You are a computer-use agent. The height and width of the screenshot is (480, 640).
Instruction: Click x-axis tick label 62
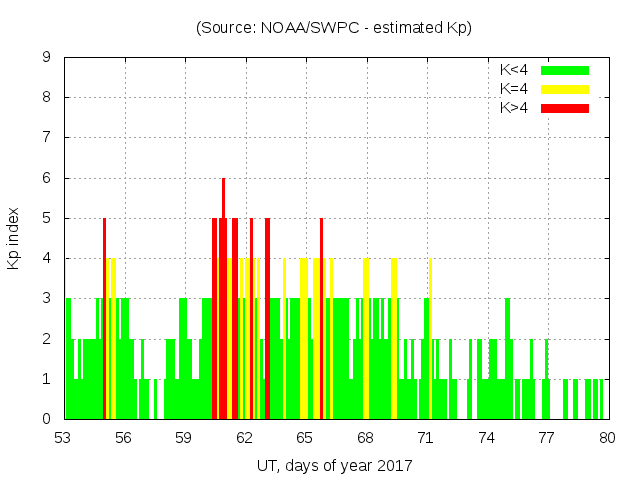244,437
